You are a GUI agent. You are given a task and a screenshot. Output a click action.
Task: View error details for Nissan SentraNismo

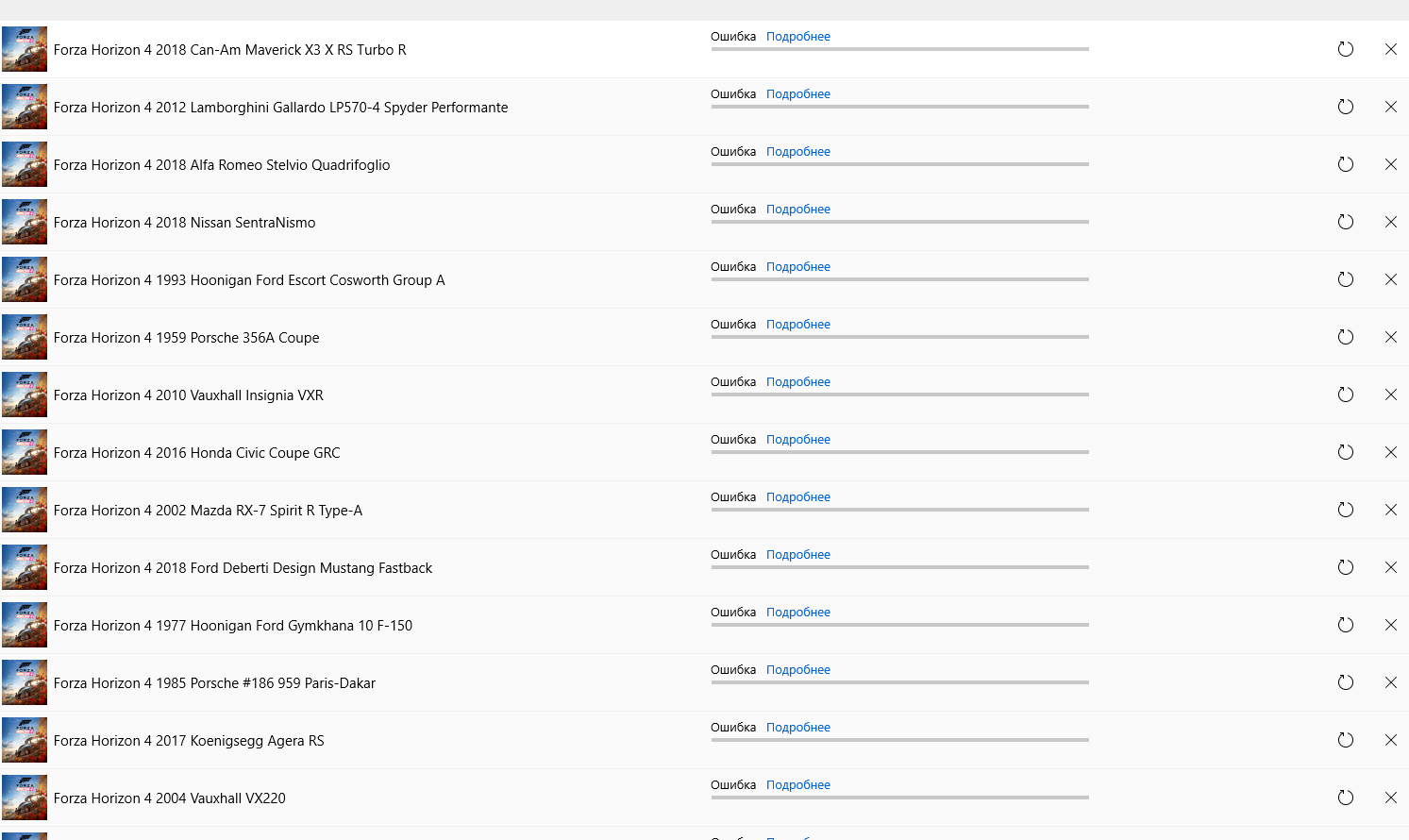798,210
